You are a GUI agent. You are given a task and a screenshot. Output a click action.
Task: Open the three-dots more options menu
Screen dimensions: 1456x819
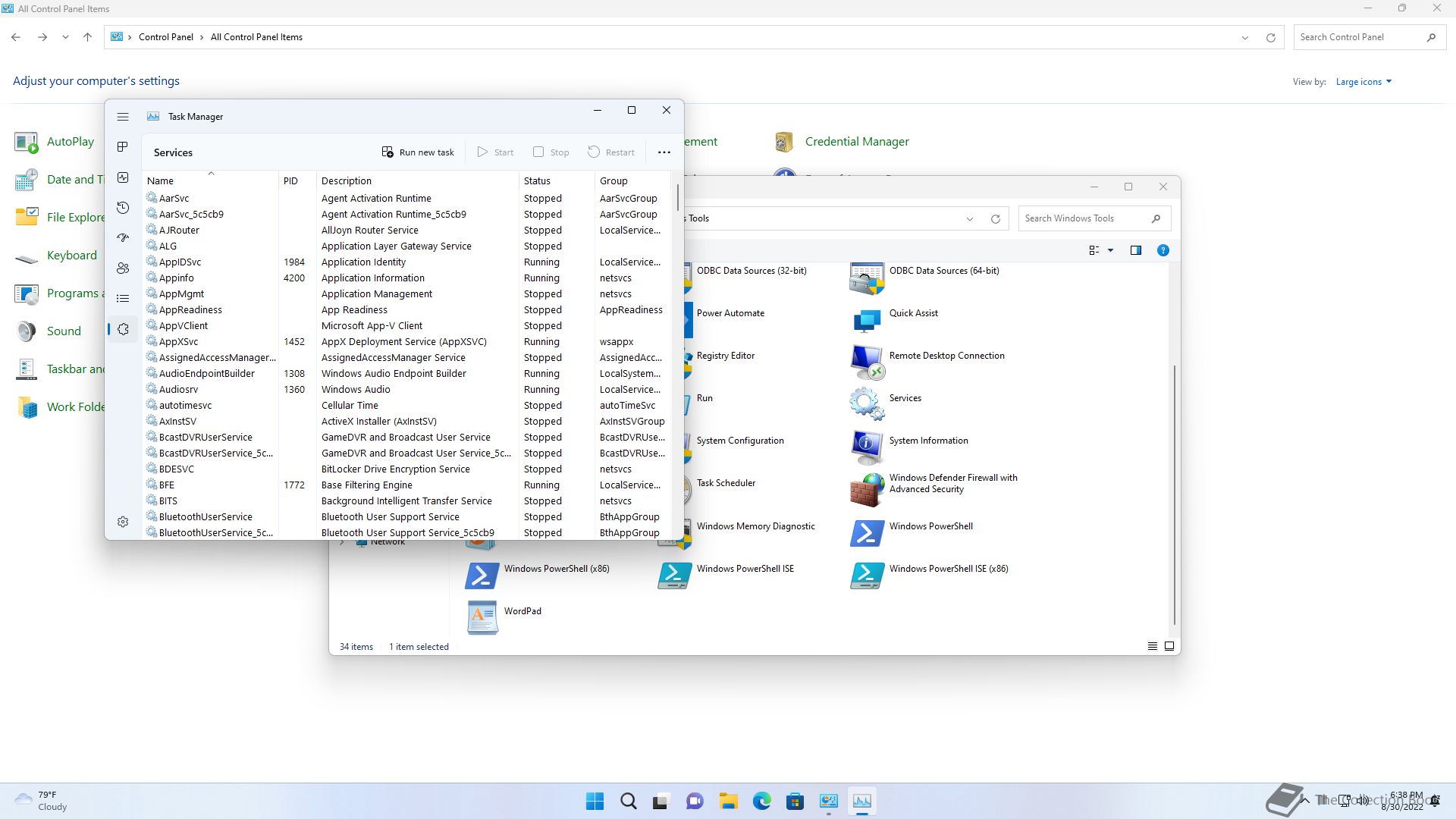pos(664,152)
